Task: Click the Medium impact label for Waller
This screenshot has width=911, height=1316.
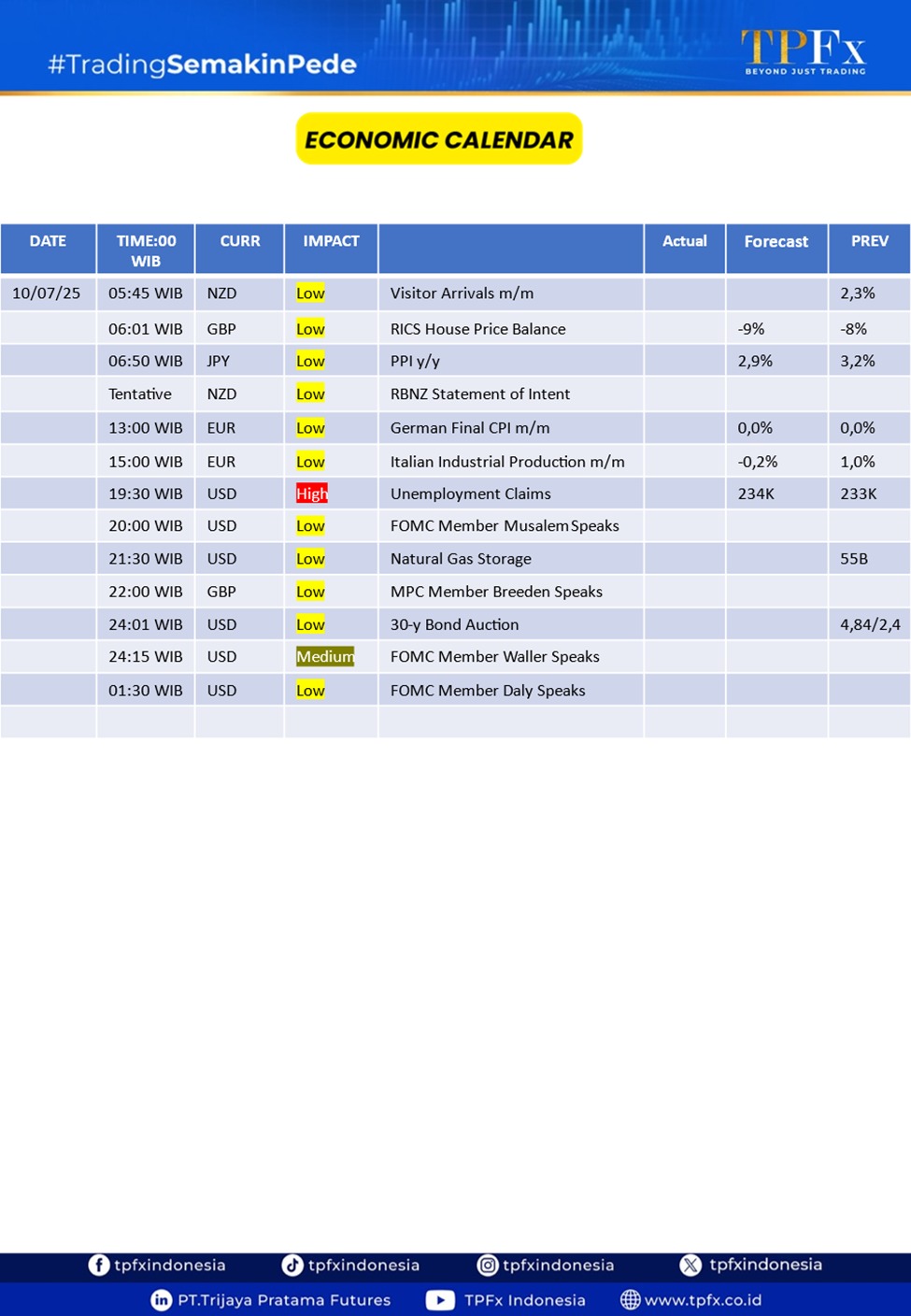Action: pyautogui.click(x=325, y=656)
